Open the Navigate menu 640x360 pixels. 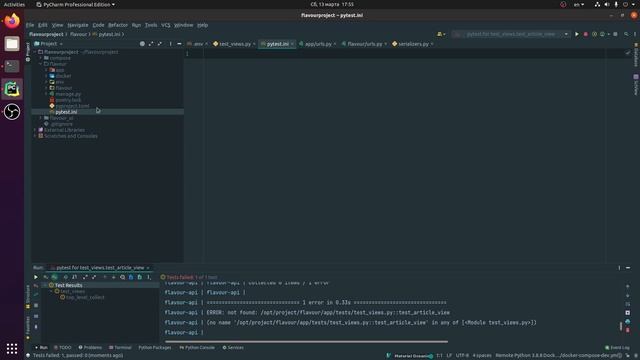[x=78, y=25]
